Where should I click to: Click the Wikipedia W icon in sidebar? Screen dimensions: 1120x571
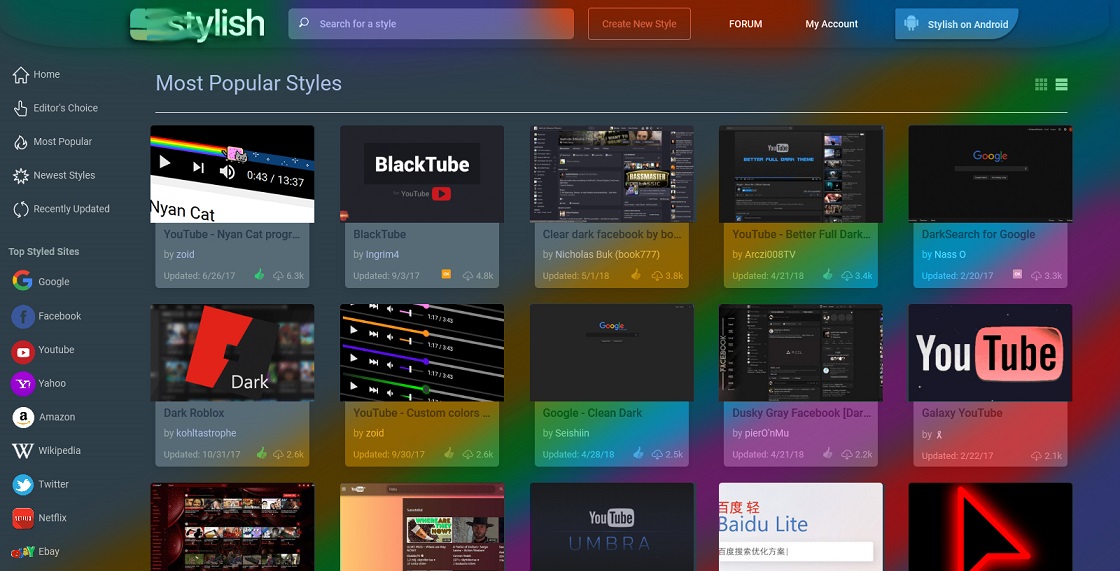click(23, 451)
